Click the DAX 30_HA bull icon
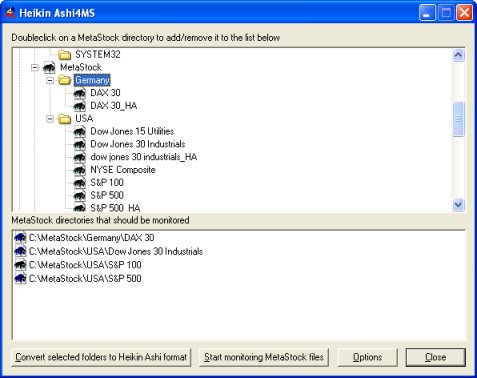Viewport: 477px width, 378px height. coord(80,106)
